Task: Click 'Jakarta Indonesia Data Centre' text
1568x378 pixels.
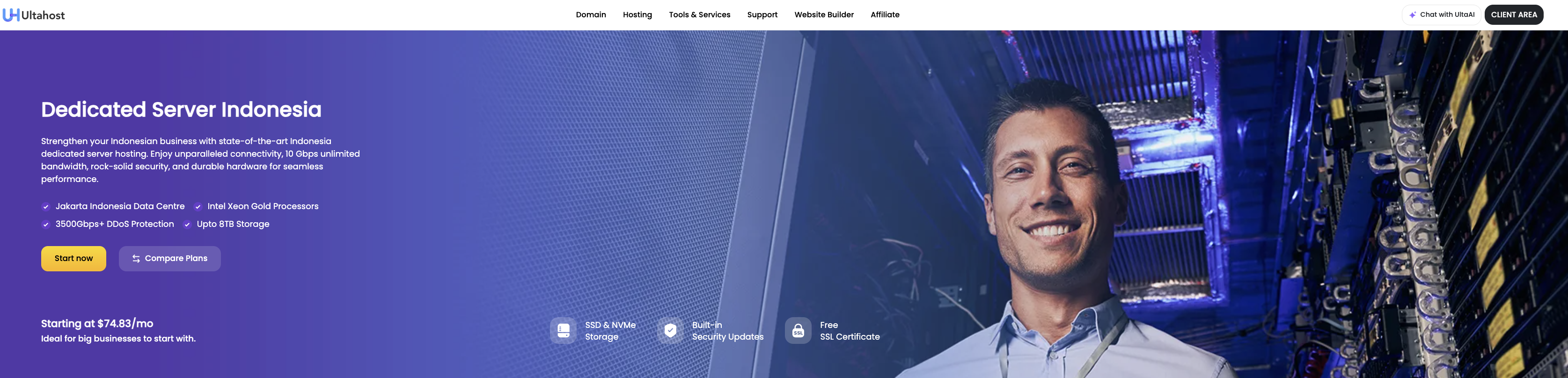Action: coord(120,206)
